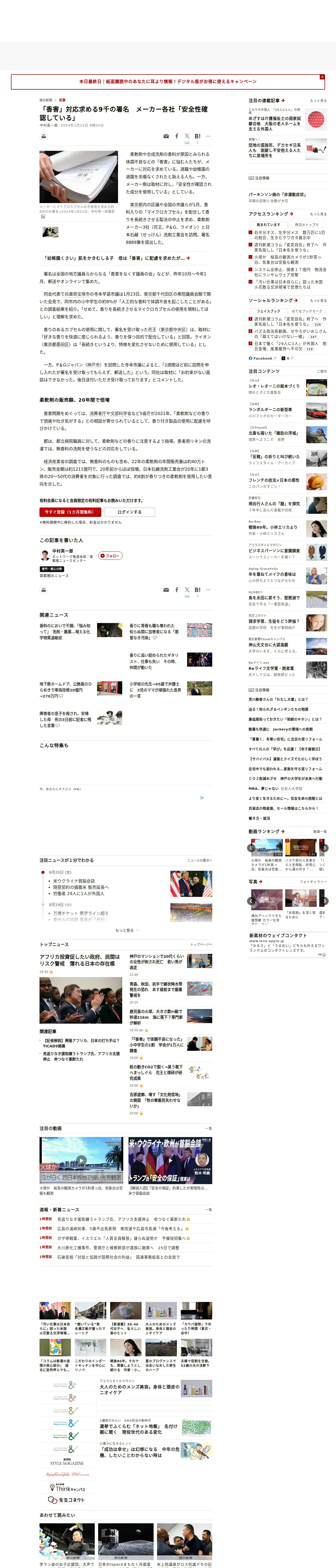Share article on X at top
The image size is (336, 1568).
tap(187, 136)
